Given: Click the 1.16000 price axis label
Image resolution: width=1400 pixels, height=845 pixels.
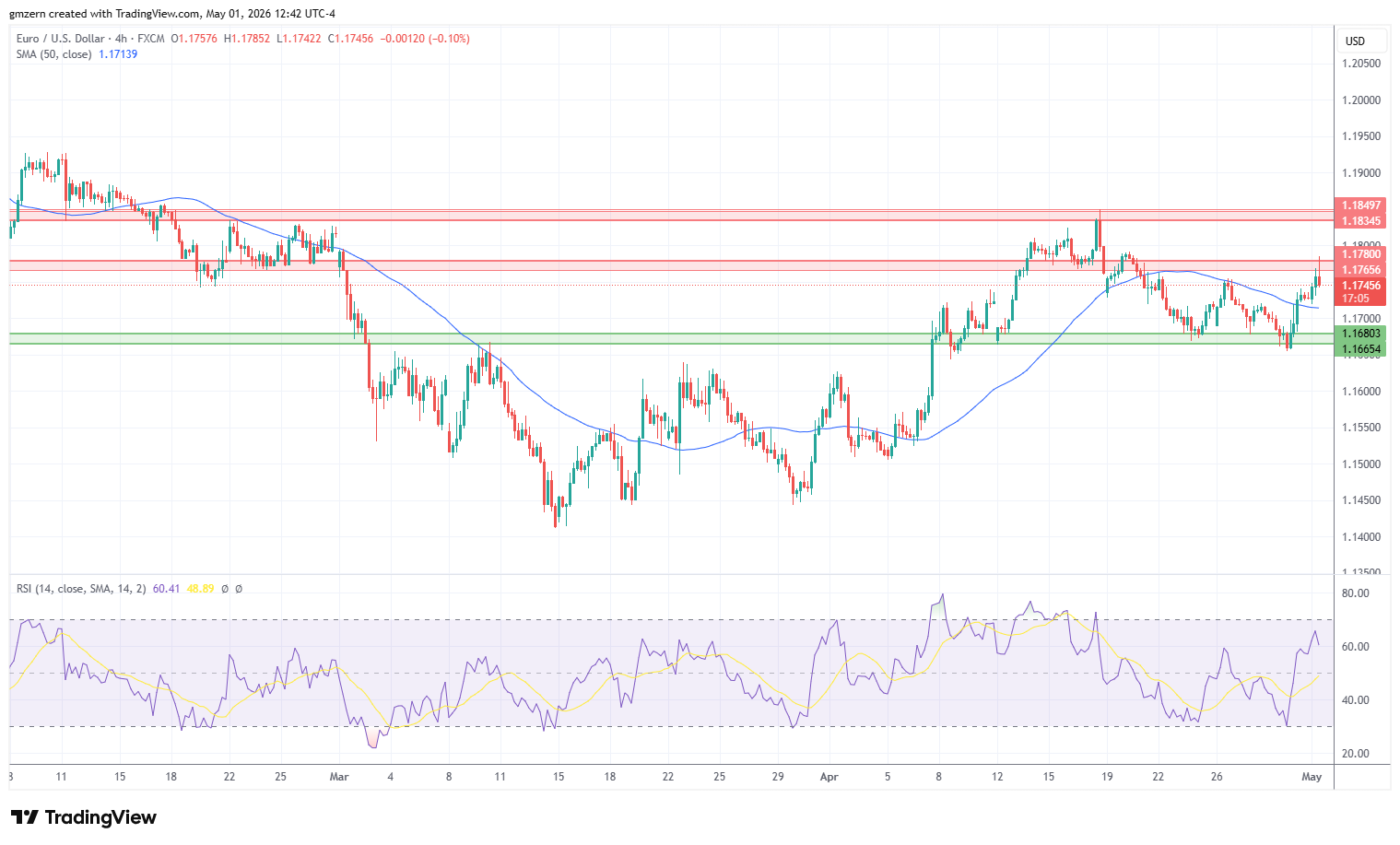Looking at the screenshot, I should coord(1361,392).
